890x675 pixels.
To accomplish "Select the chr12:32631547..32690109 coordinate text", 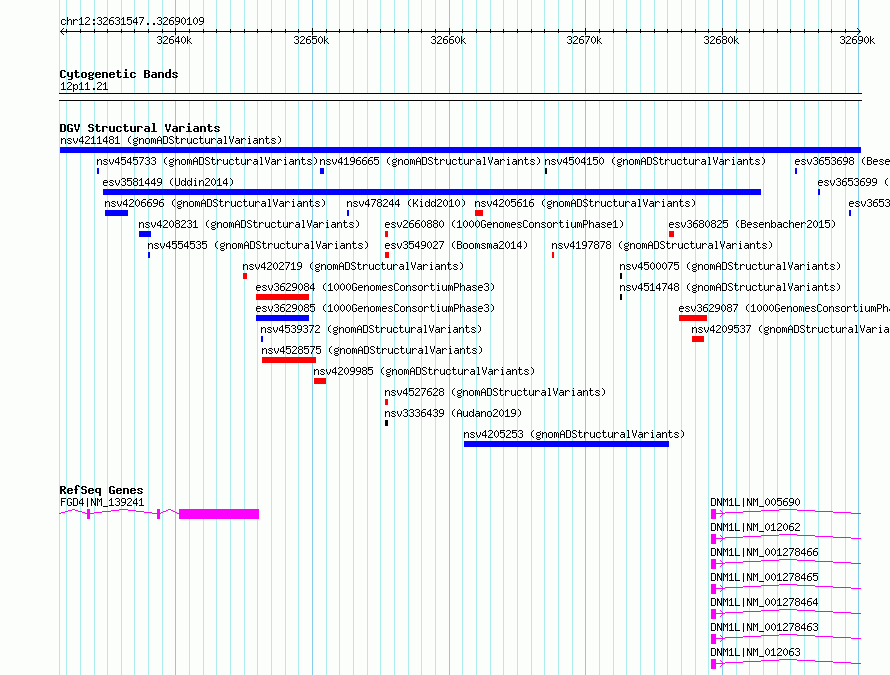I will (x=132, y=22).
